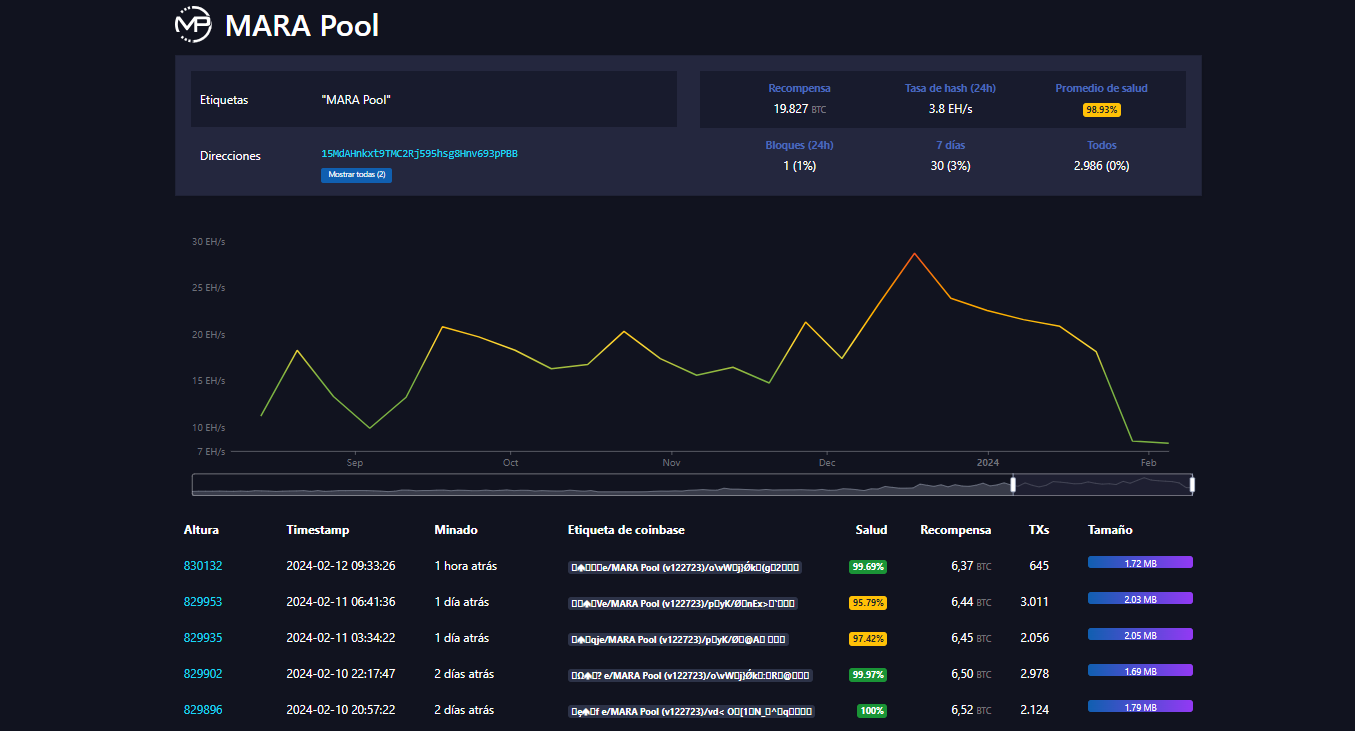Image resolution: width=1355 pixels, height=731 pixels.
Task: Click the 98.93% Promedio de salud badge
Action: (x=1101, y=110)
